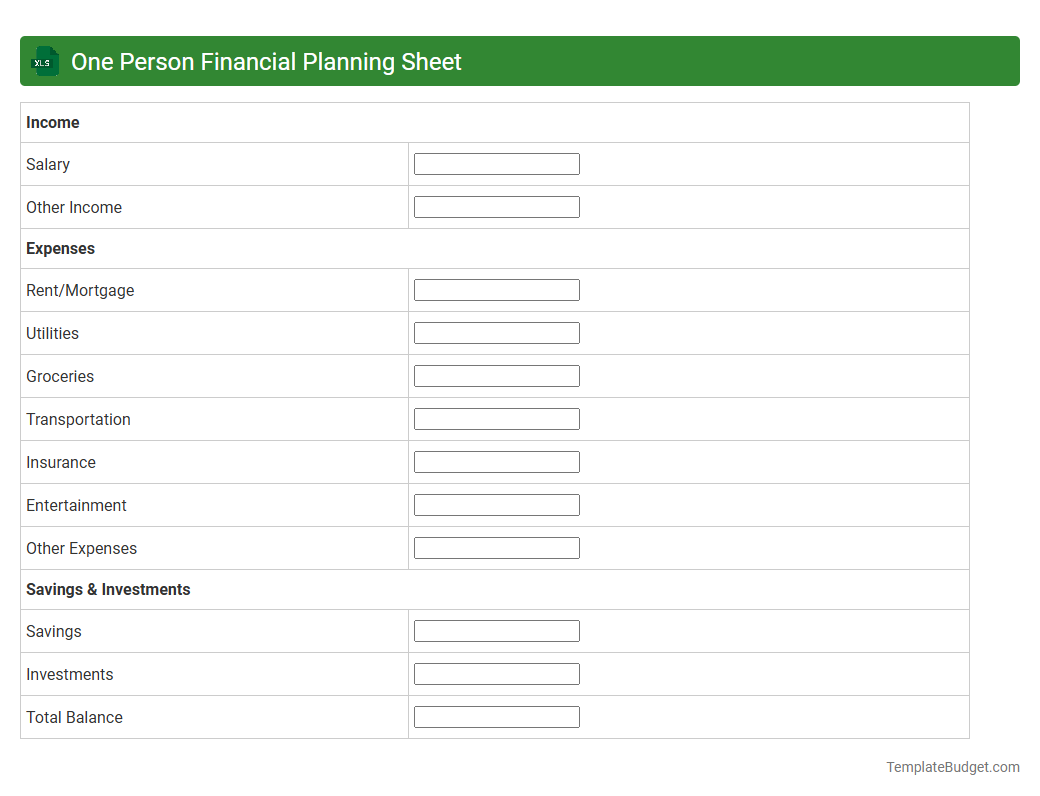Click the Income section header

click(x=53, y=122)
